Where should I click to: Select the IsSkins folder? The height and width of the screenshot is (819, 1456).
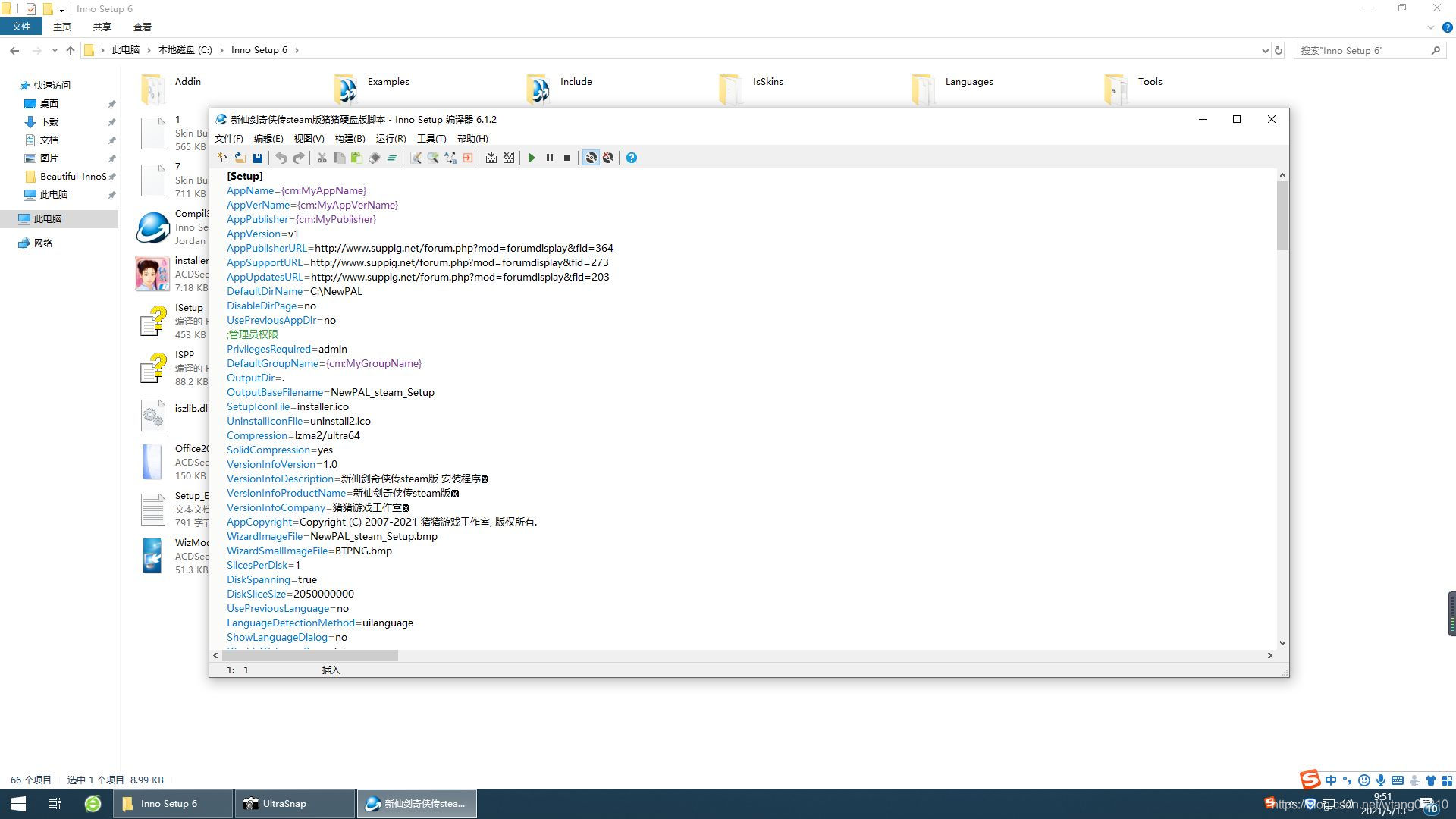pos(751,88)
